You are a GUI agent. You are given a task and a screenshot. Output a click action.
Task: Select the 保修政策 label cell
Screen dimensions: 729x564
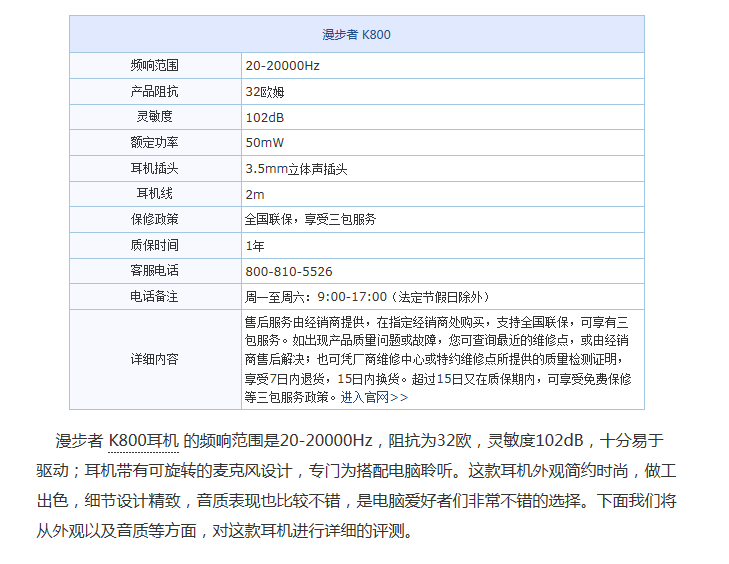coord(154,219)
